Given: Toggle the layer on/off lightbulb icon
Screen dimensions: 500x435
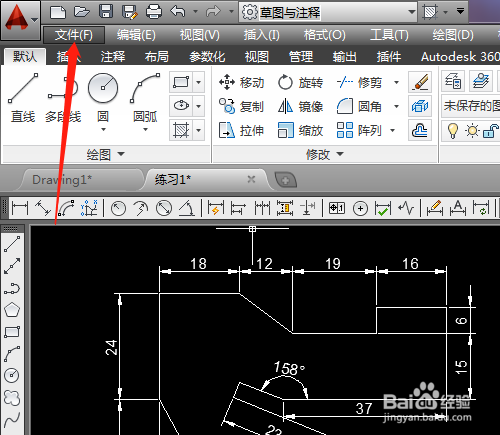Looking at the screenshot, I should tap(453, 130).
